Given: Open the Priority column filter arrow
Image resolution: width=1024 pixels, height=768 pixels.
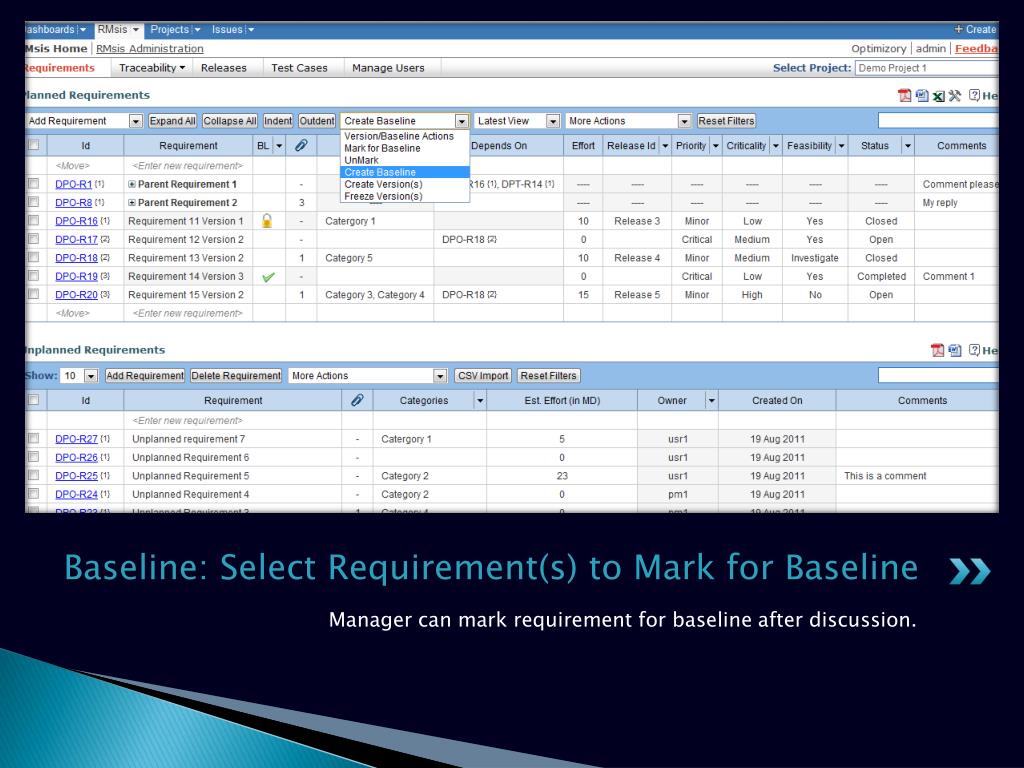Looking at the screenshot, I should (716, 146).
